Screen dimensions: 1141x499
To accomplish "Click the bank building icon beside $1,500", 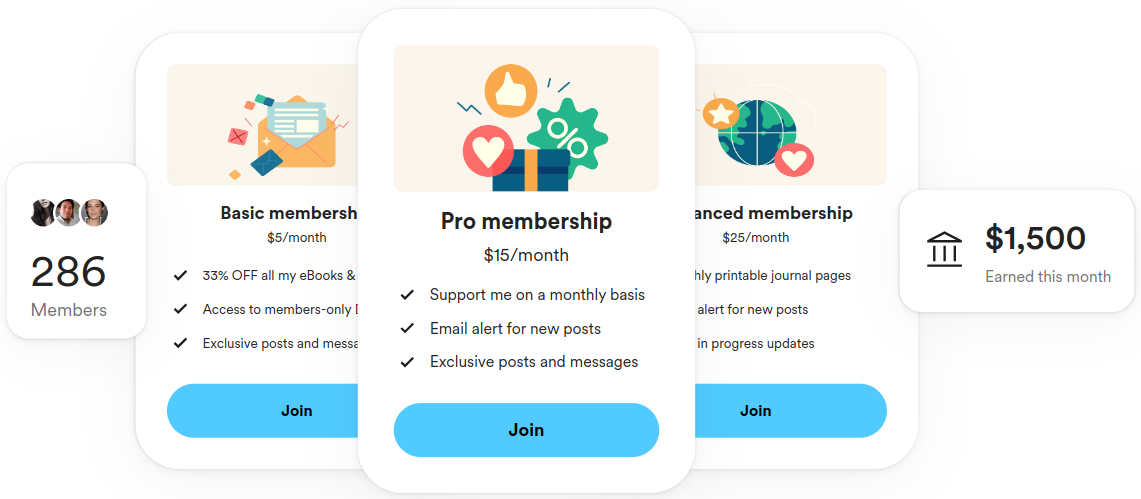I will click(x=945, y=250).
